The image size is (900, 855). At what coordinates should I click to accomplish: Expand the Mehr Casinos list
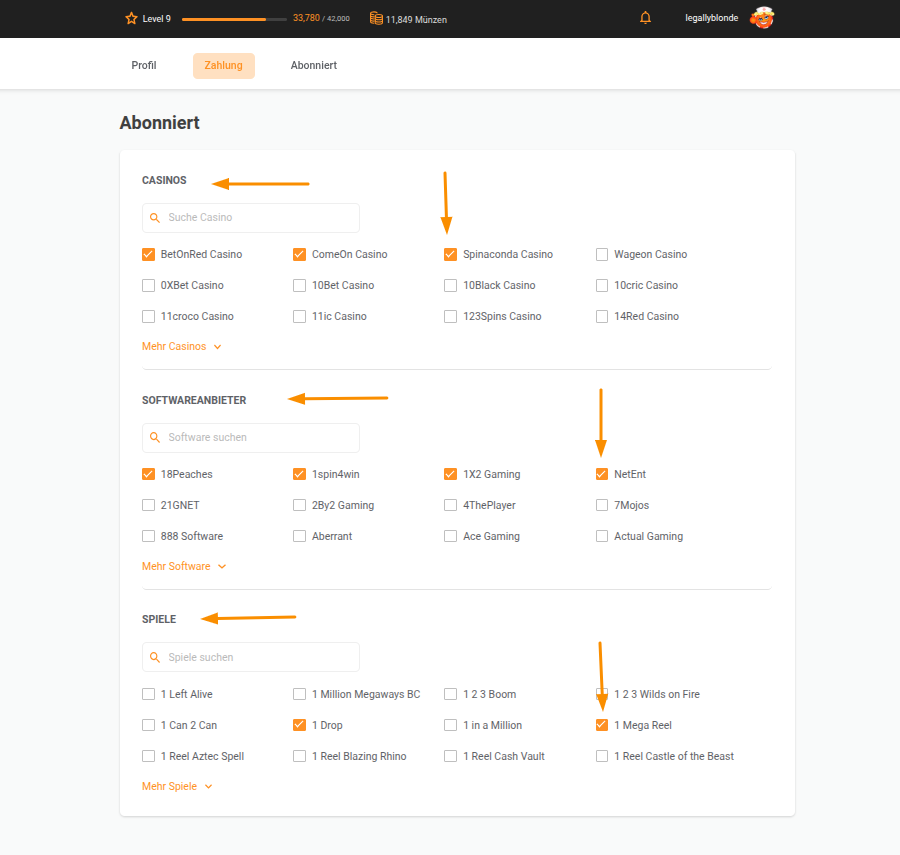(181, 347)
